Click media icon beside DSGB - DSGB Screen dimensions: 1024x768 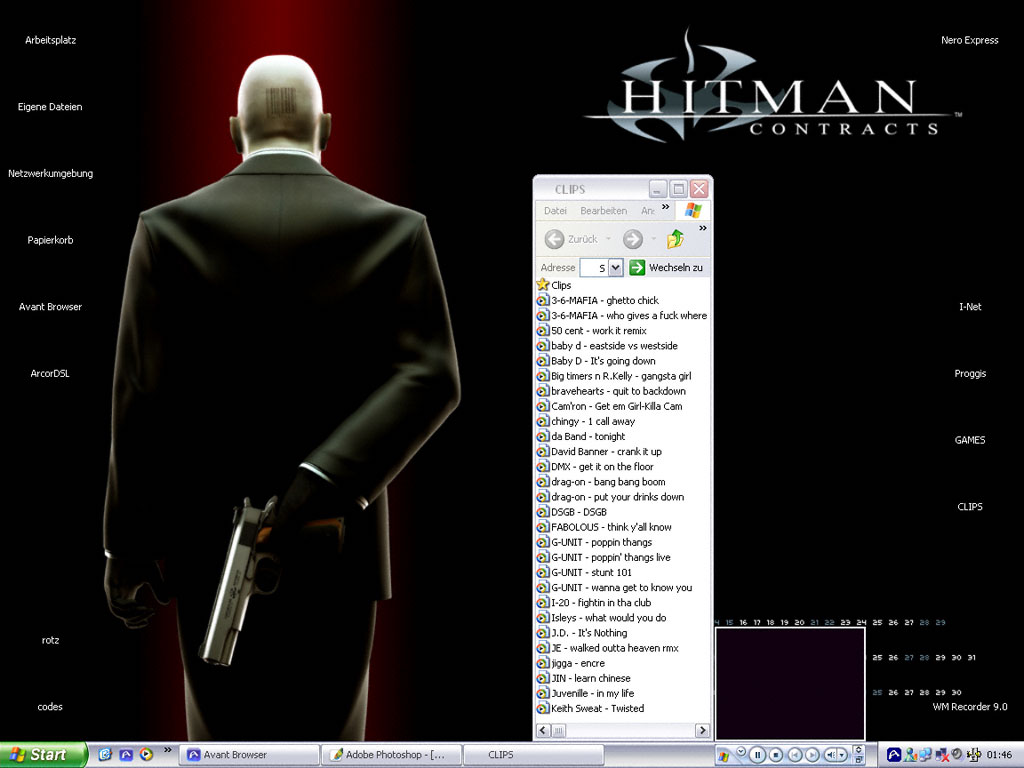click(x=543, y=512)
